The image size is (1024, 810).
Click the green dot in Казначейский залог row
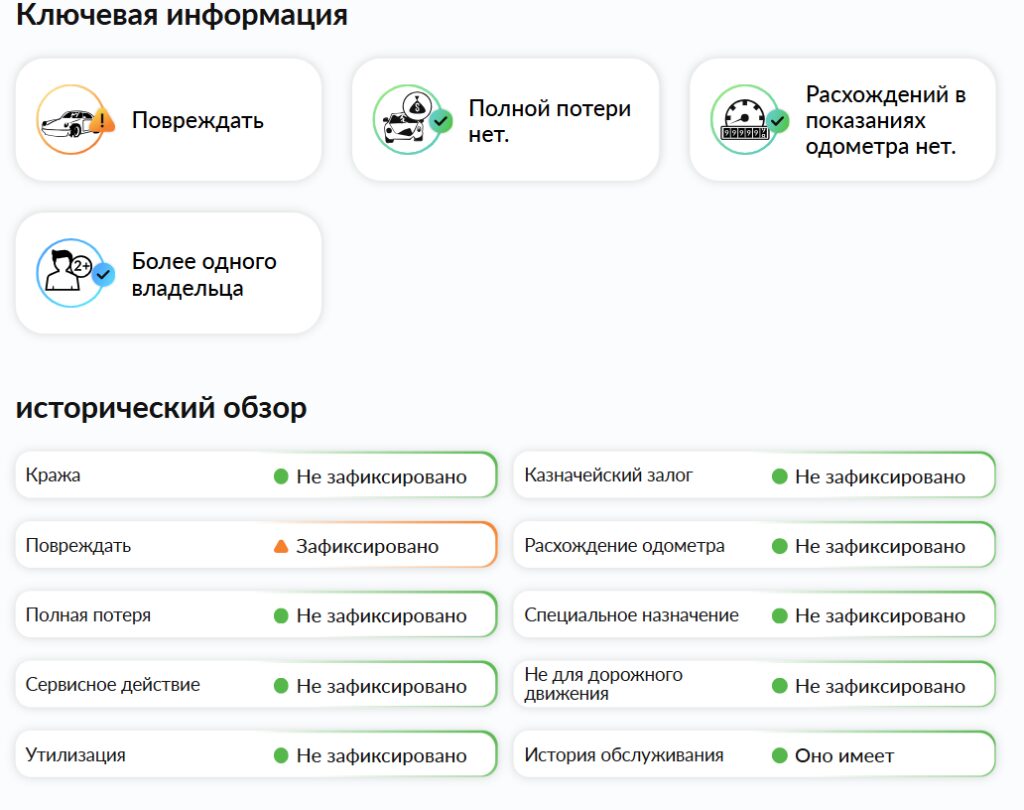(779, 476)
